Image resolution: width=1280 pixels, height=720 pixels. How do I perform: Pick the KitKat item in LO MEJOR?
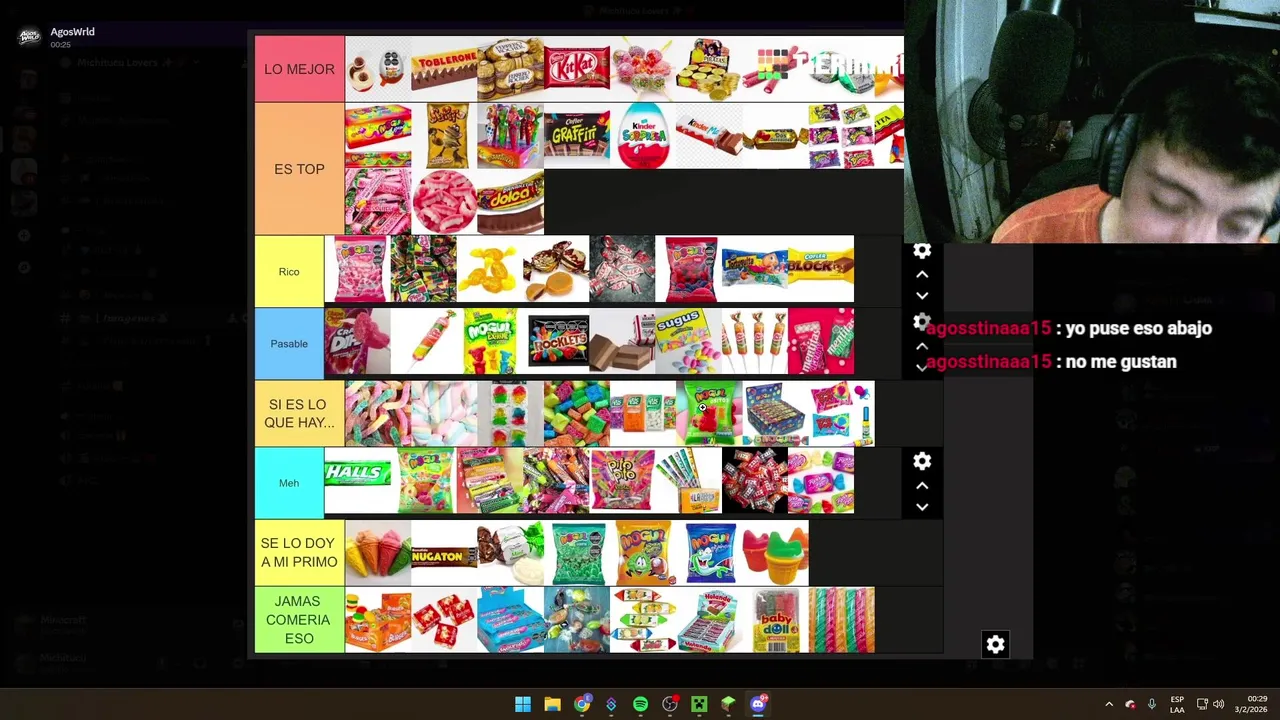point(576,69)
